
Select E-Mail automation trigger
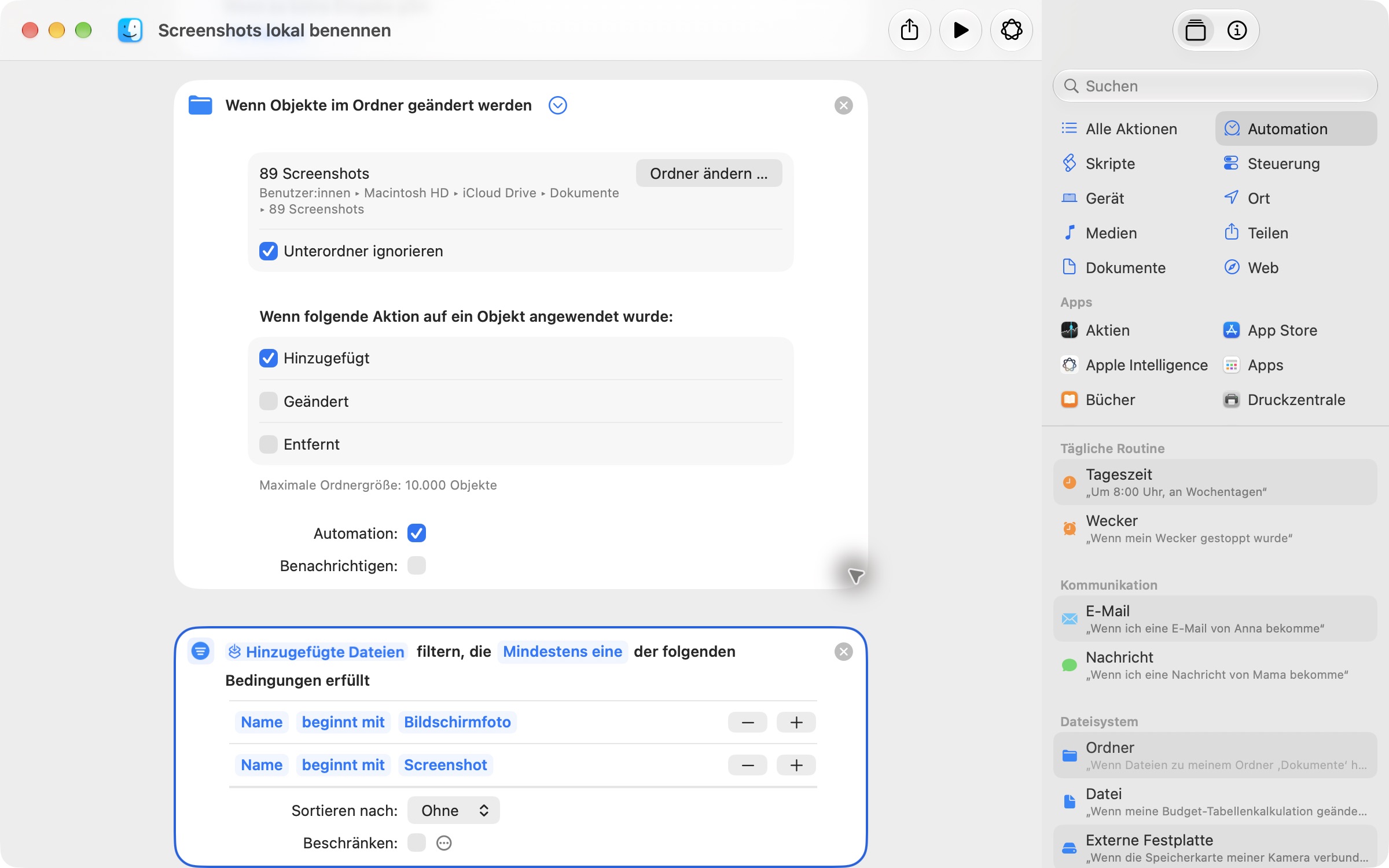coord(1215,619)
